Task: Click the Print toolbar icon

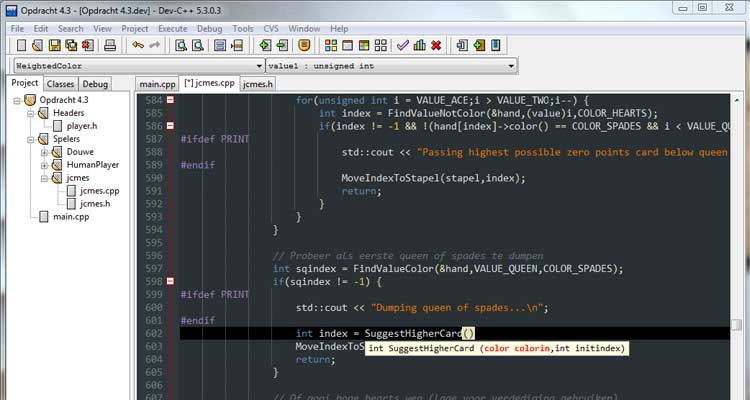Action: click(x=110, y=45)
